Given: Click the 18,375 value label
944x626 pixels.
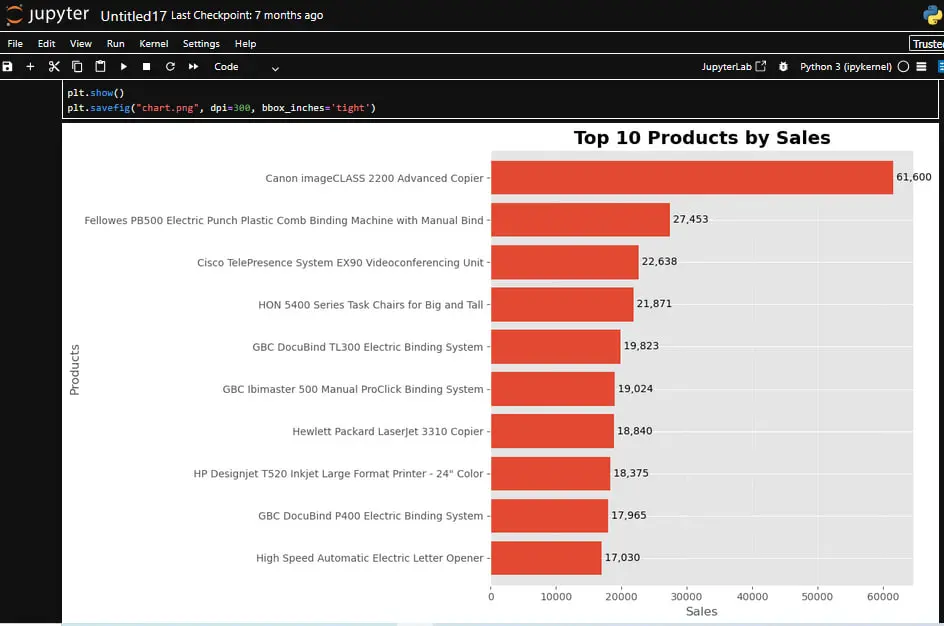Looking at the screenshot, I should click(x=631, y=473).
